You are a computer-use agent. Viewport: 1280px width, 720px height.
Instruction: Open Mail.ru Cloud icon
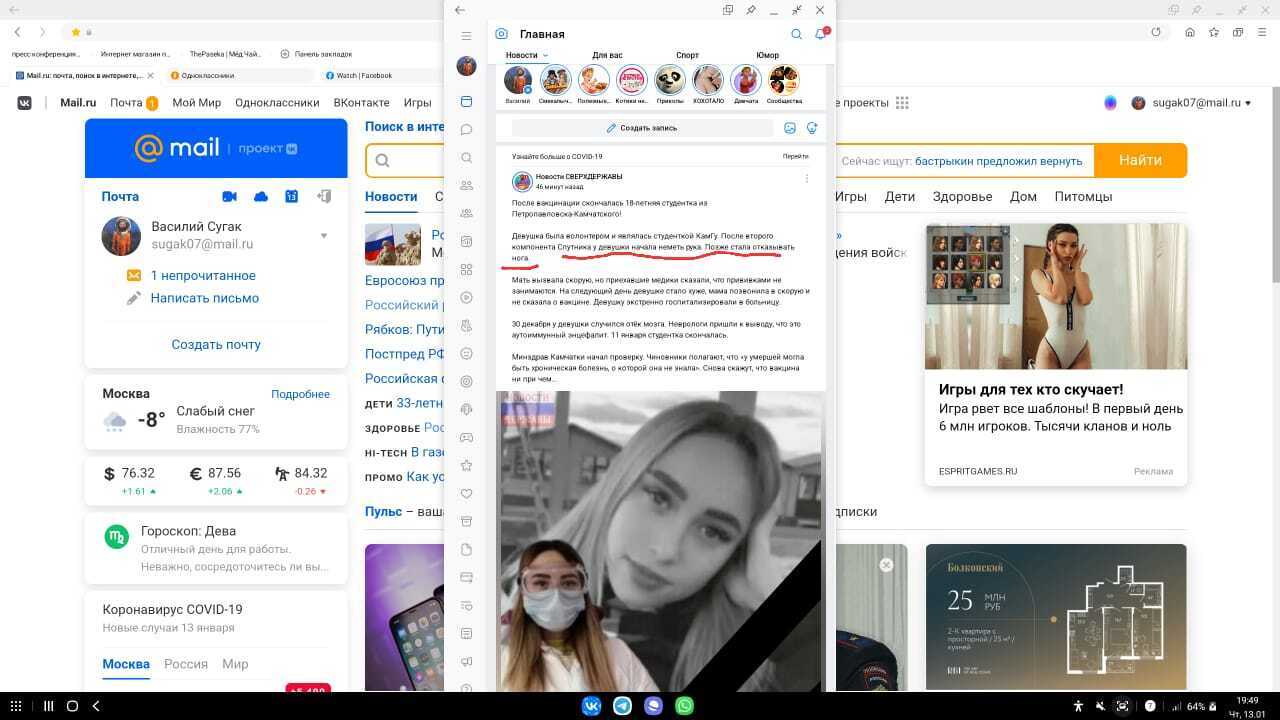[x=261, y=197]
